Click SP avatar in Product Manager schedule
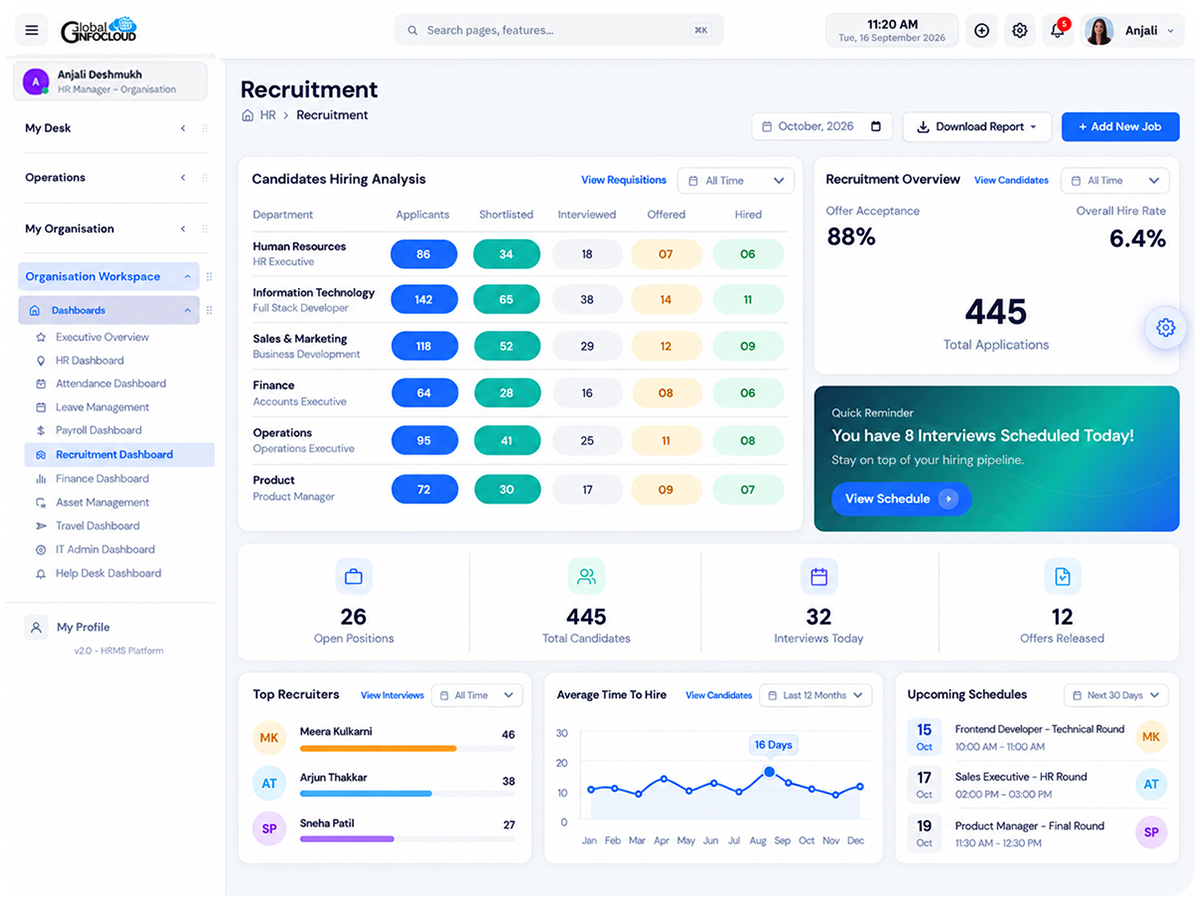The image size is (1200, 900). 1151,832
